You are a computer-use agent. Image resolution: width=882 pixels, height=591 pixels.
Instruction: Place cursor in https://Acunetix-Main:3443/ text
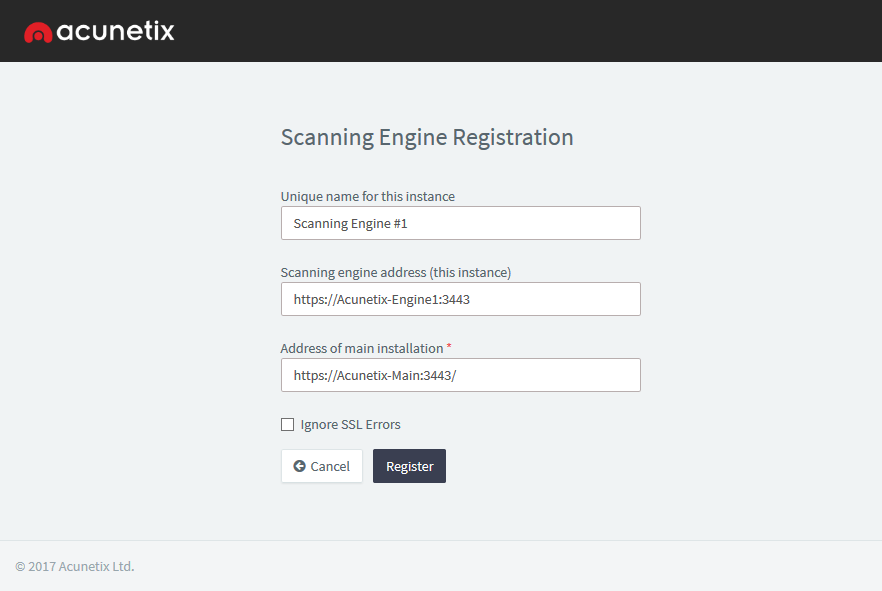pyautogui.click(x=375, y=376)
